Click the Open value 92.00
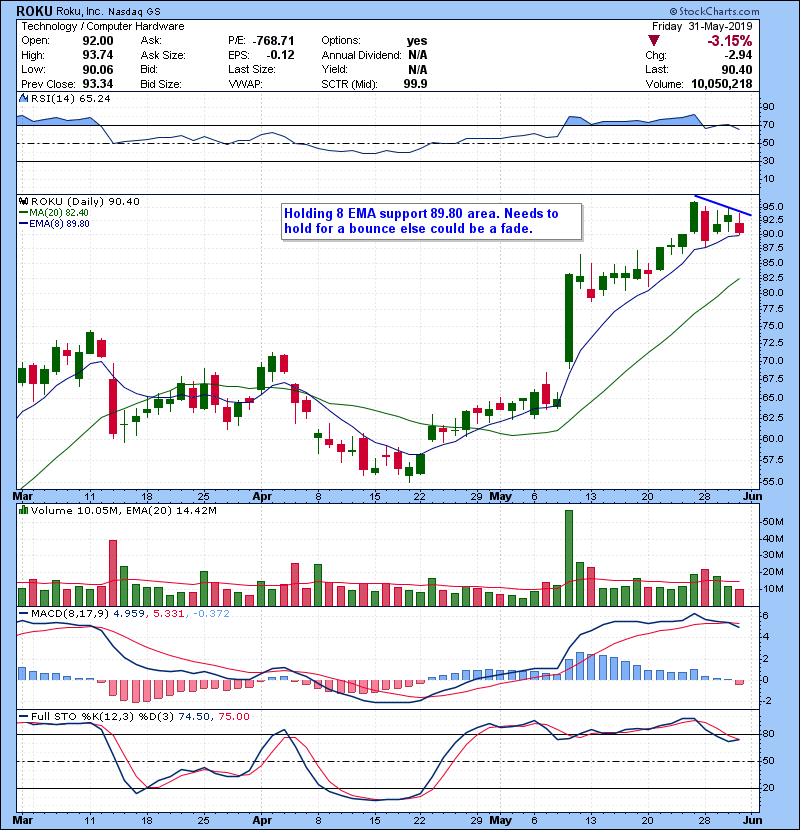 tap(98, 41)
